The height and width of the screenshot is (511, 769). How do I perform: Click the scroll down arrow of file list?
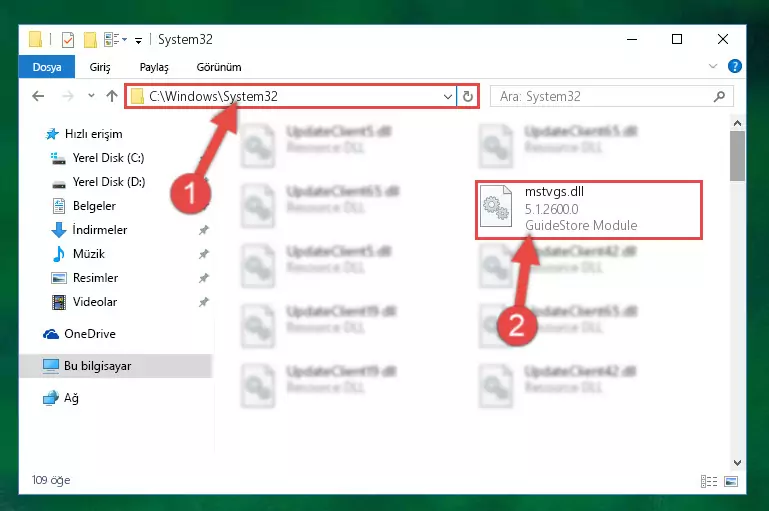[737, 462]
